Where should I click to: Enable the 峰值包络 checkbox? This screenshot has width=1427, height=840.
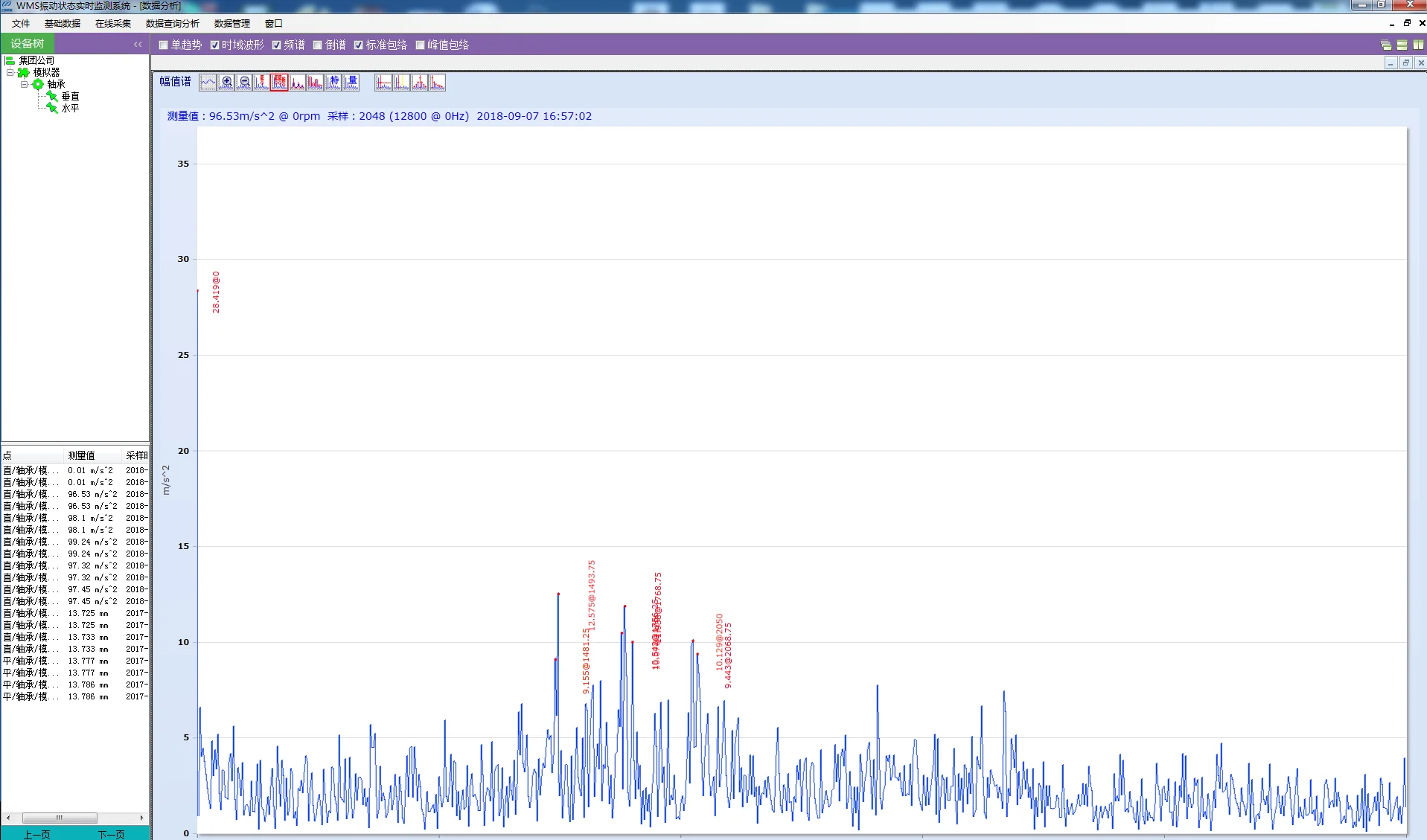click(x=421, y=45)
